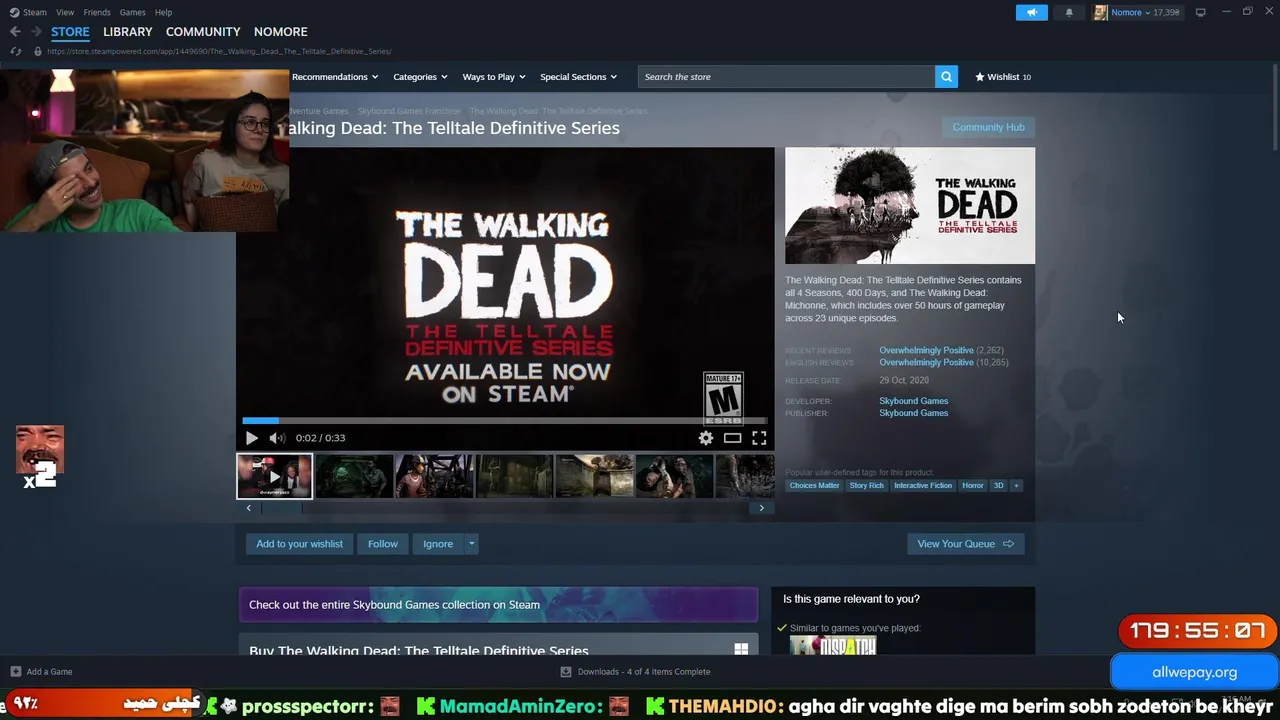Select the Horror tag
Image resolution: width=1280 pixels, height=720 pixels.
coord(973,486)
